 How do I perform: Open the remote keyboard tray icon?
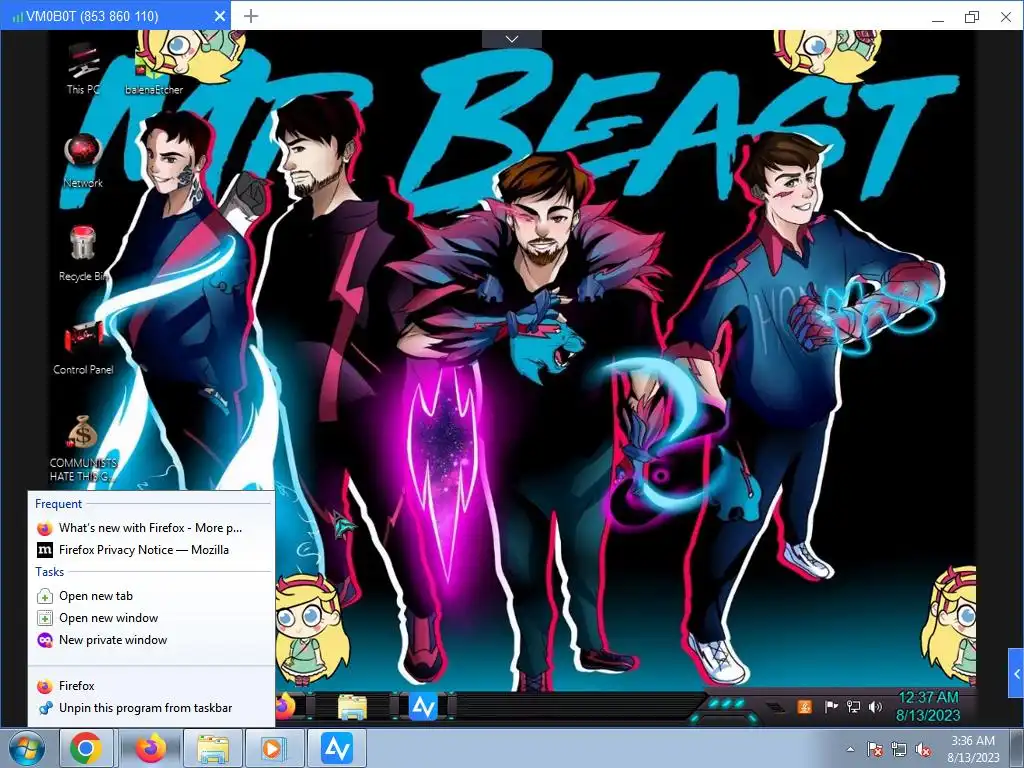775,707
